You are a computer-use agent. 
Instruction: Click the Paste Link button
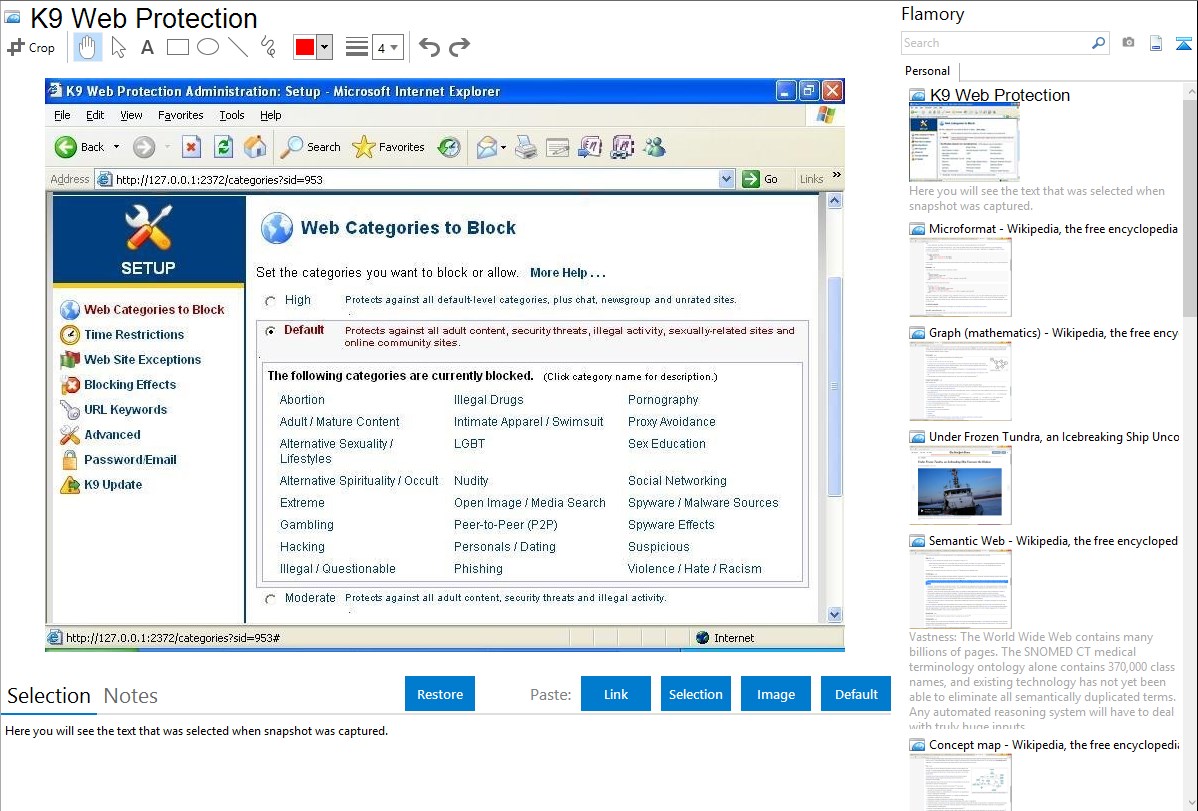616,694
